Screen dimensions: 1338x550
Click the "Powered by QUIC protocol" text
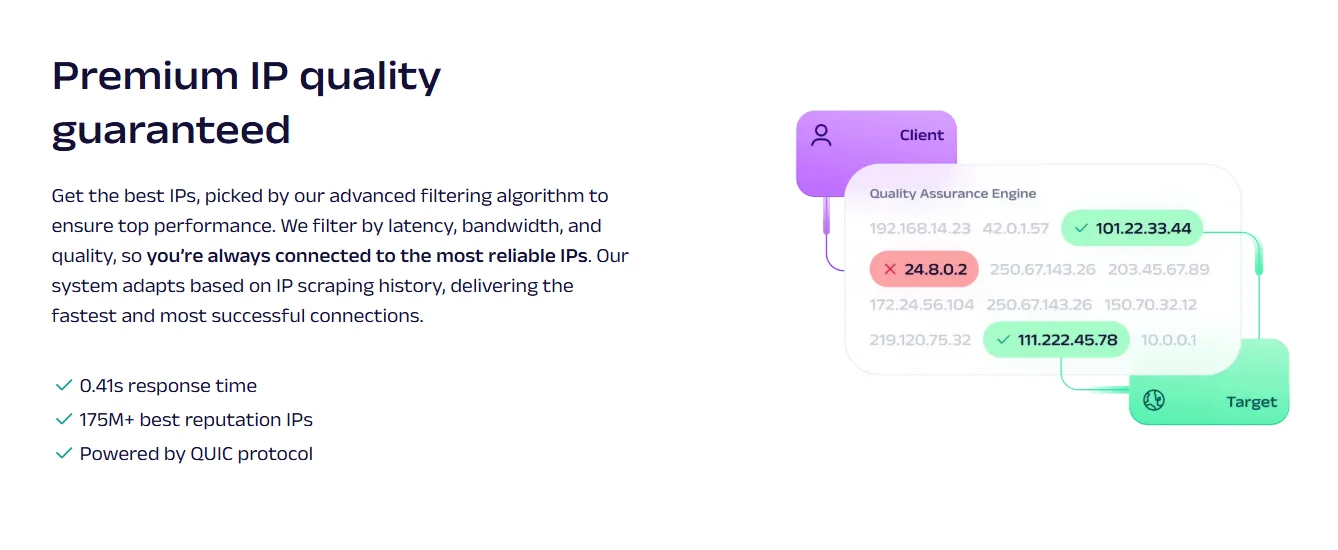point(196,454)
